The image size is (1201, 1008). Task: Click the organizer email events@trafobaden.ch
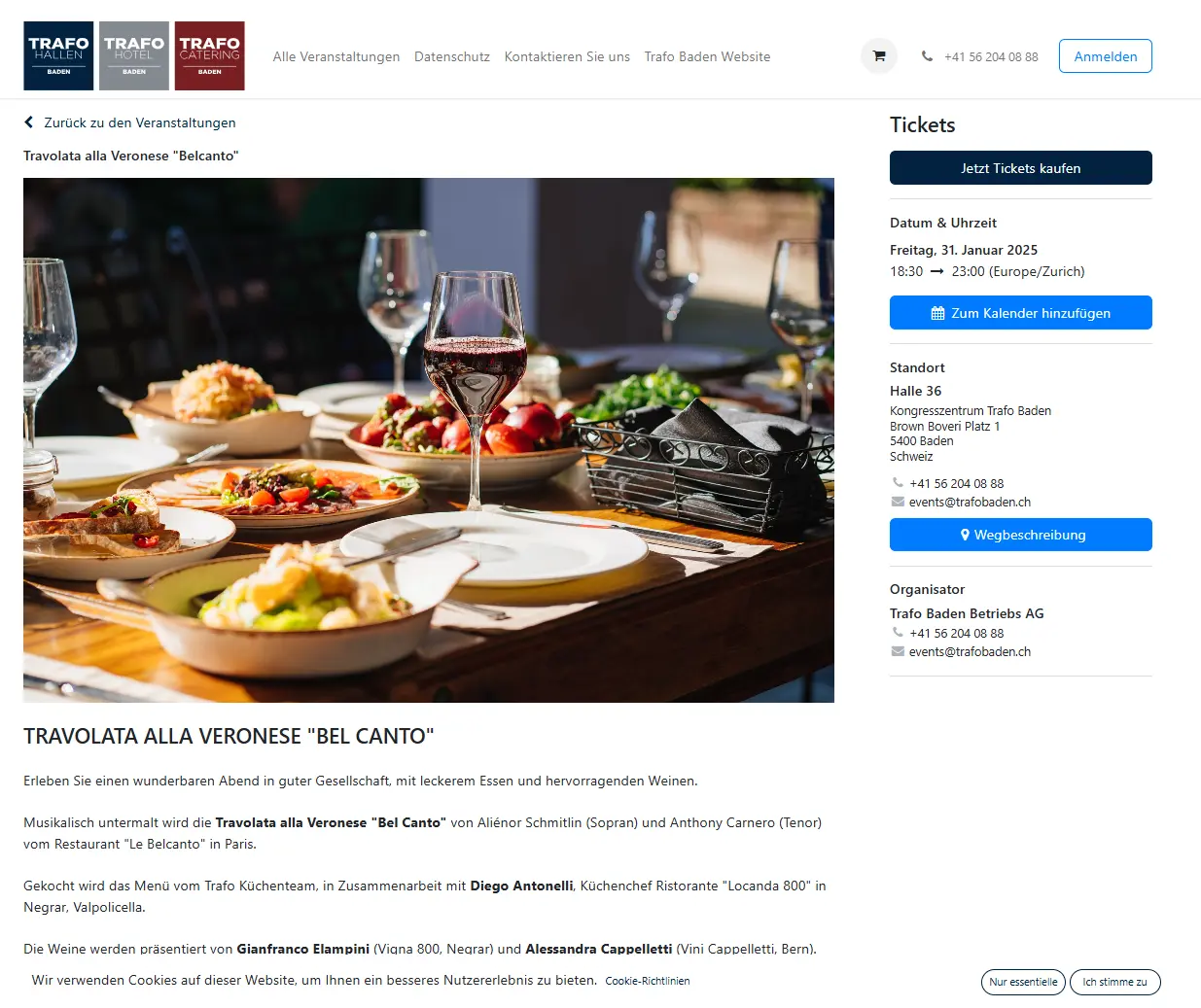(970, 651)
